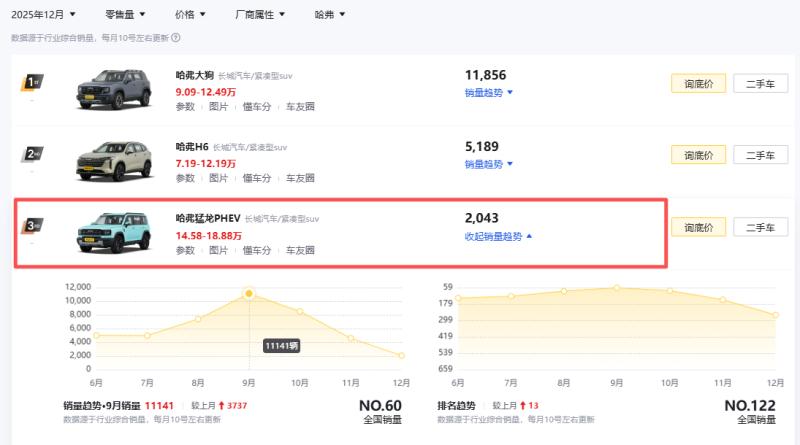The height and width of the screenshot is (445, 800).
Task: Open the 哈弗 brand dropdown
Action: 330,14
